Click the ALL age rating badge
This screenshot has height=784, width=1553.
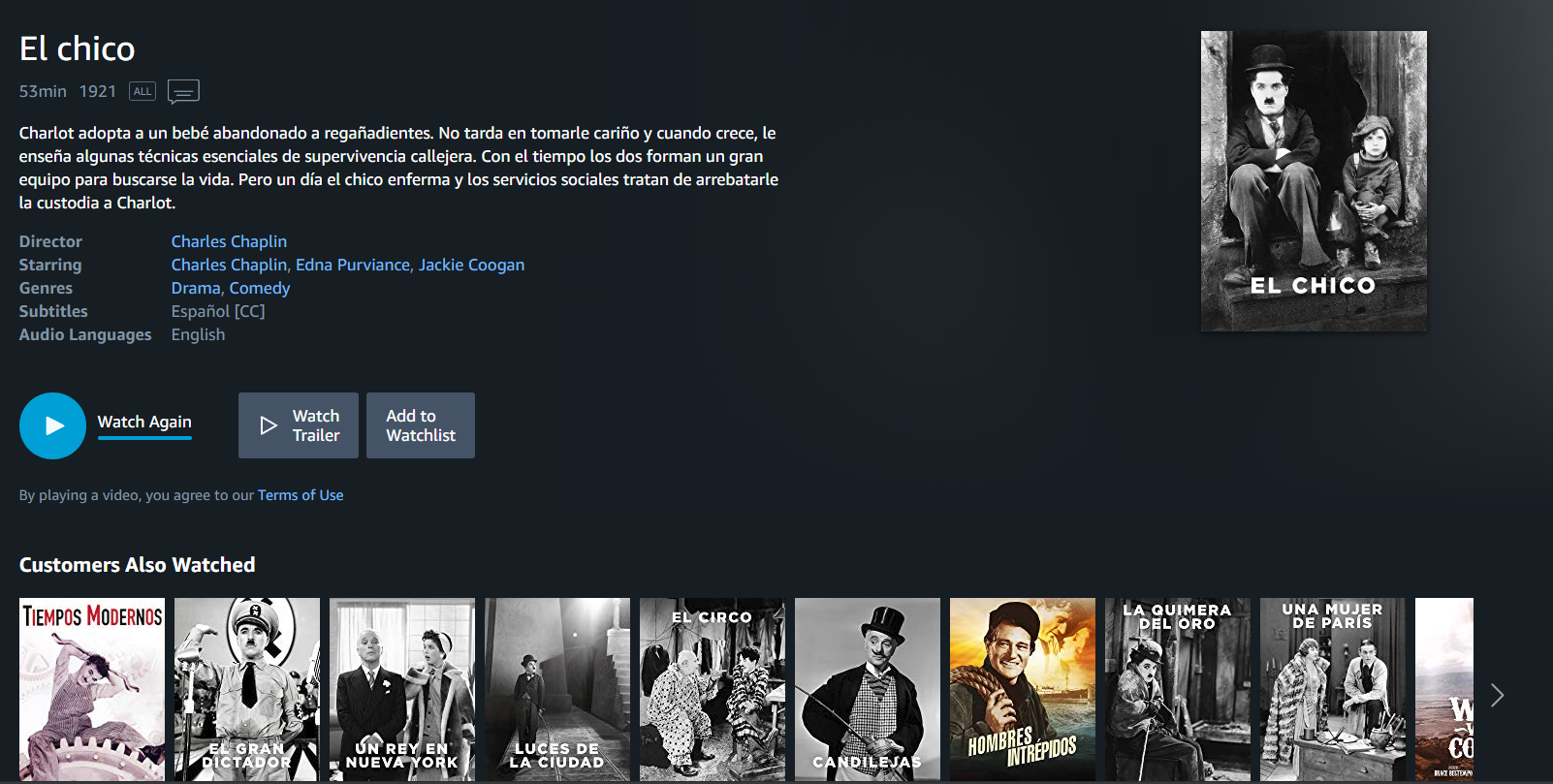pyautogui.click(x=143, y=91)
